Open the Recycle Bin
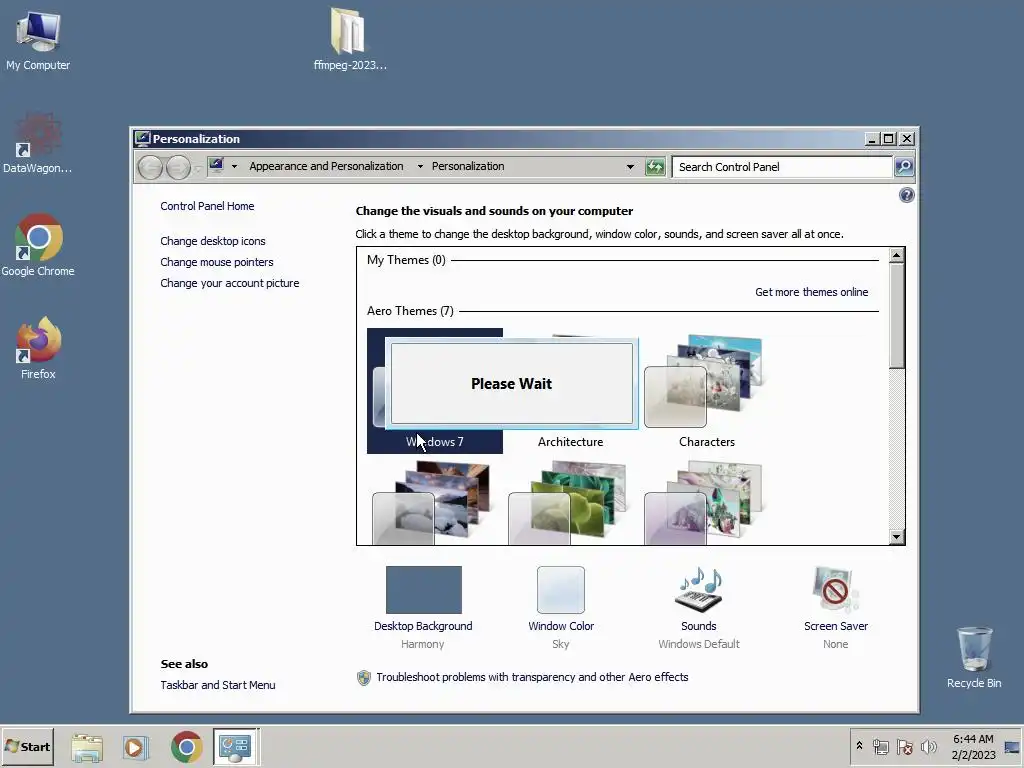 [974, 657]
